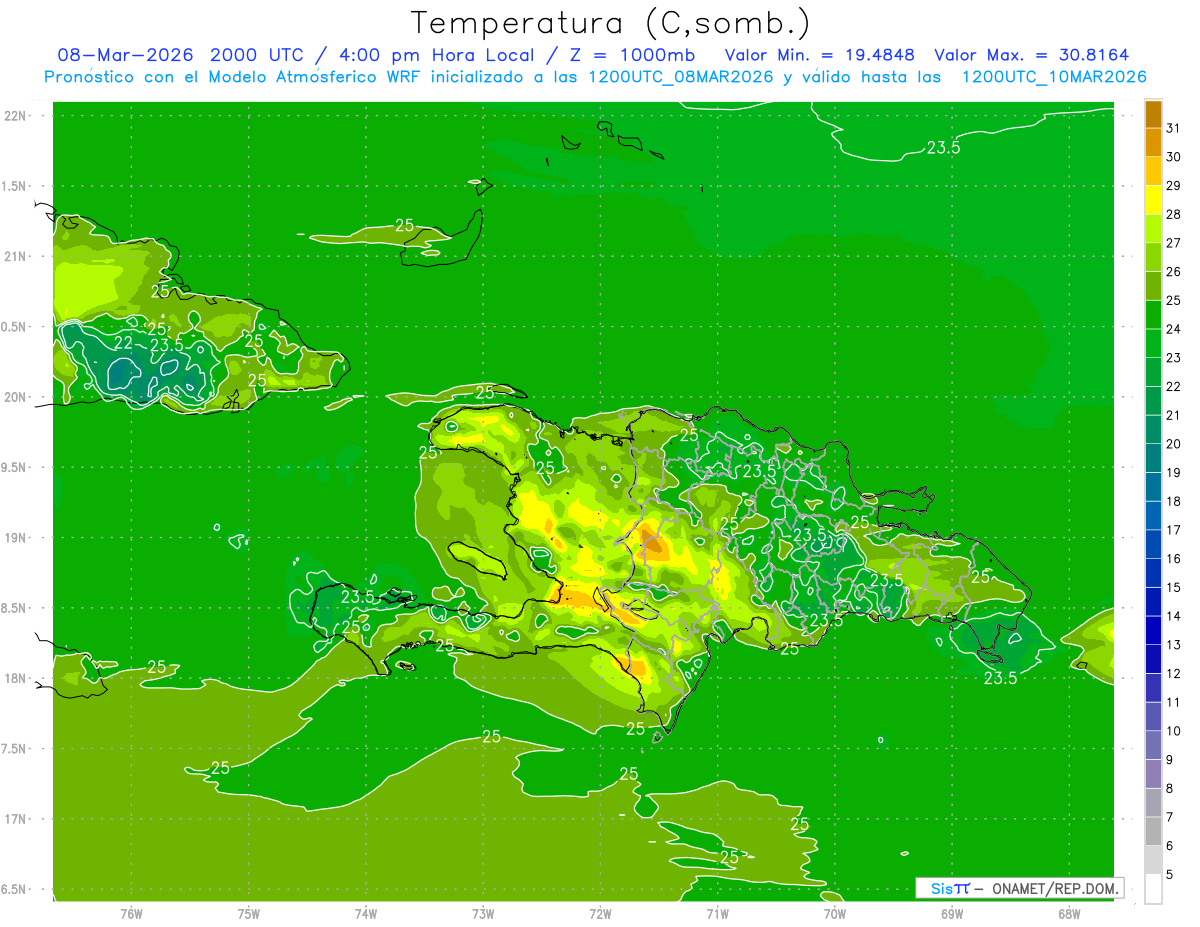Viewport: 1200px width, 927px height.
Task: Click the "6.5N" latitude axis label
Action: 15,890
